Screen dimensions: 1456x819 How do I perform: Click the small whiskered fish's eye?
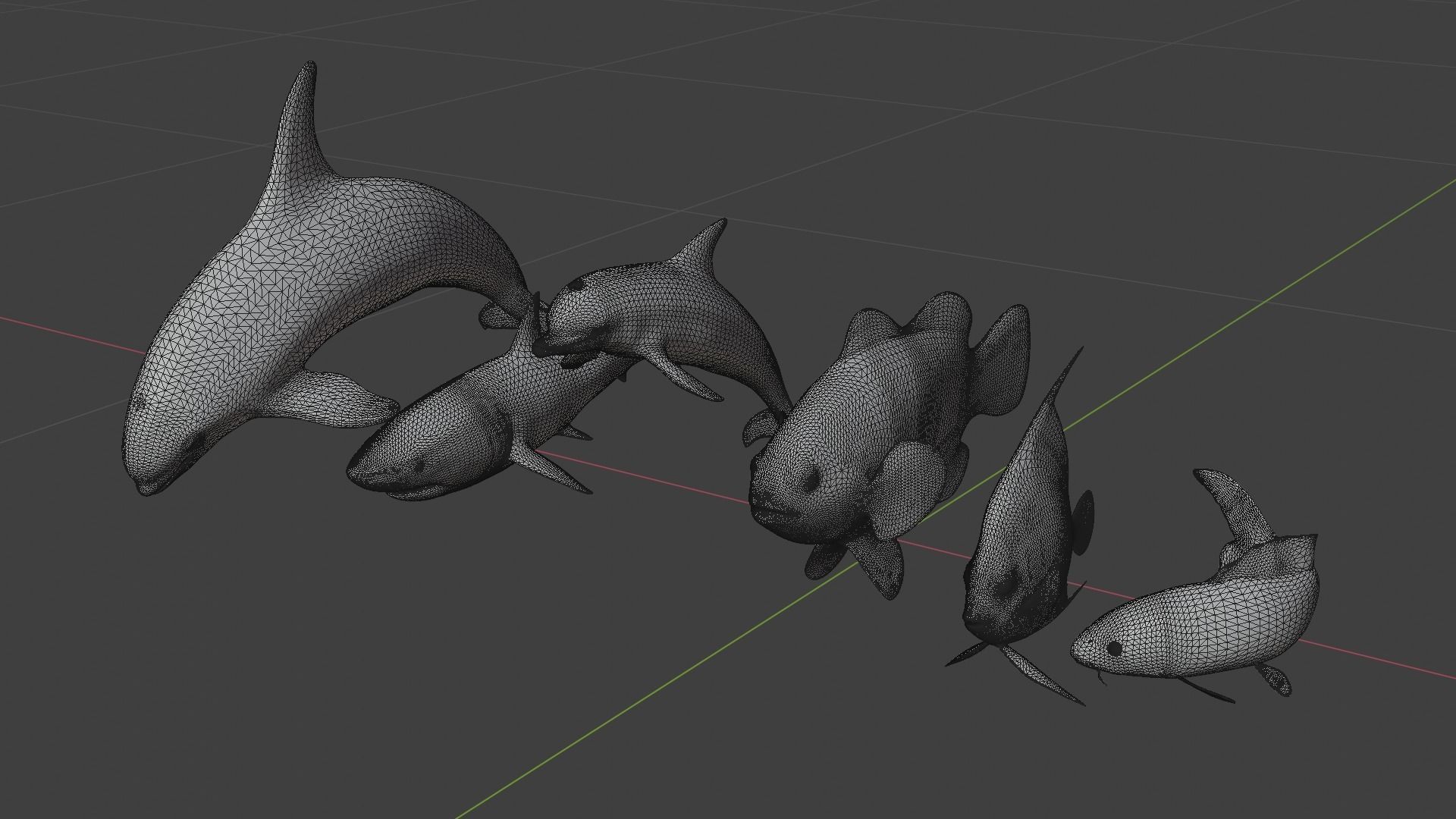1114,648
